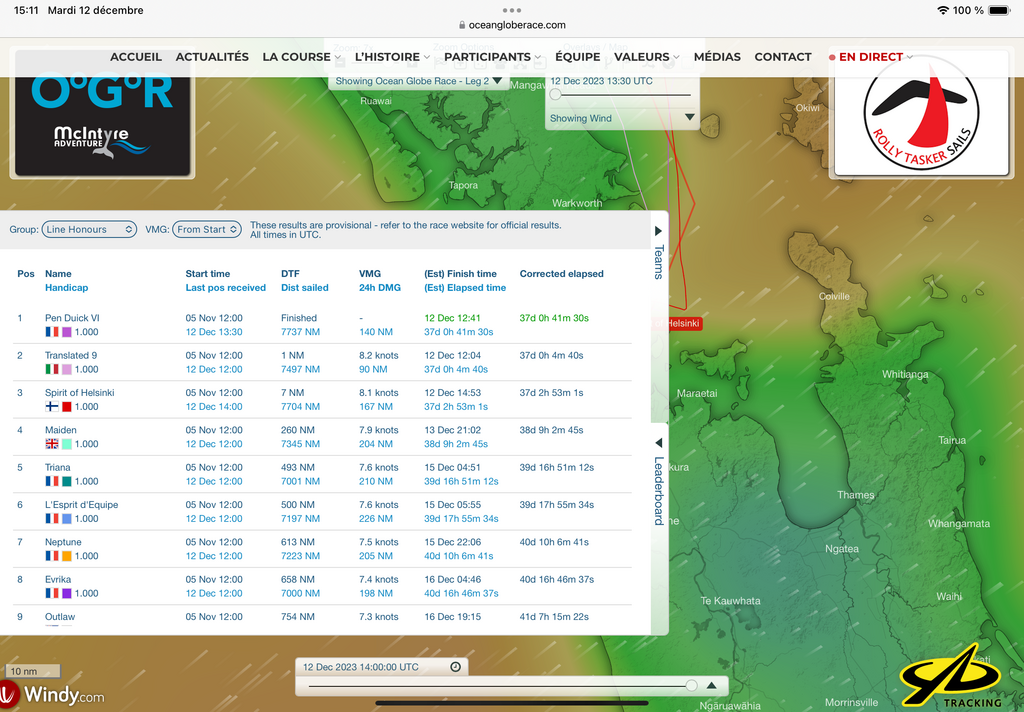Expand the timeline panel with the up arrow

coord(712,685)
